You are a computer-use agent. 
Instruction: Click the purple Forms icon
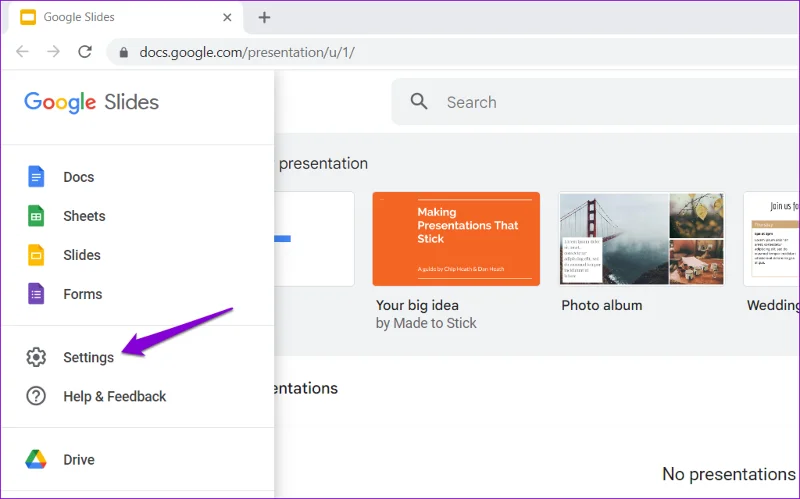36,294
